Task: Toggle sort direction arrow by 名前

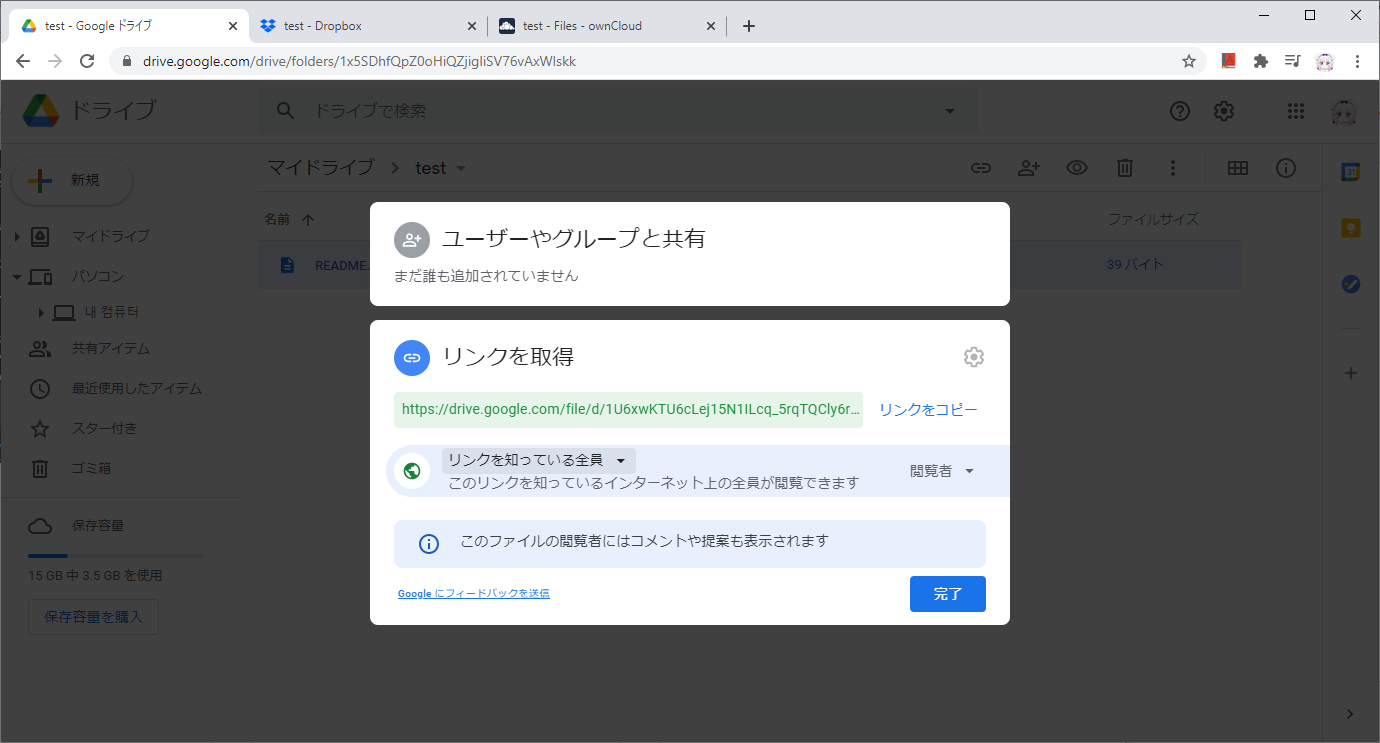Action: point(308,219)
